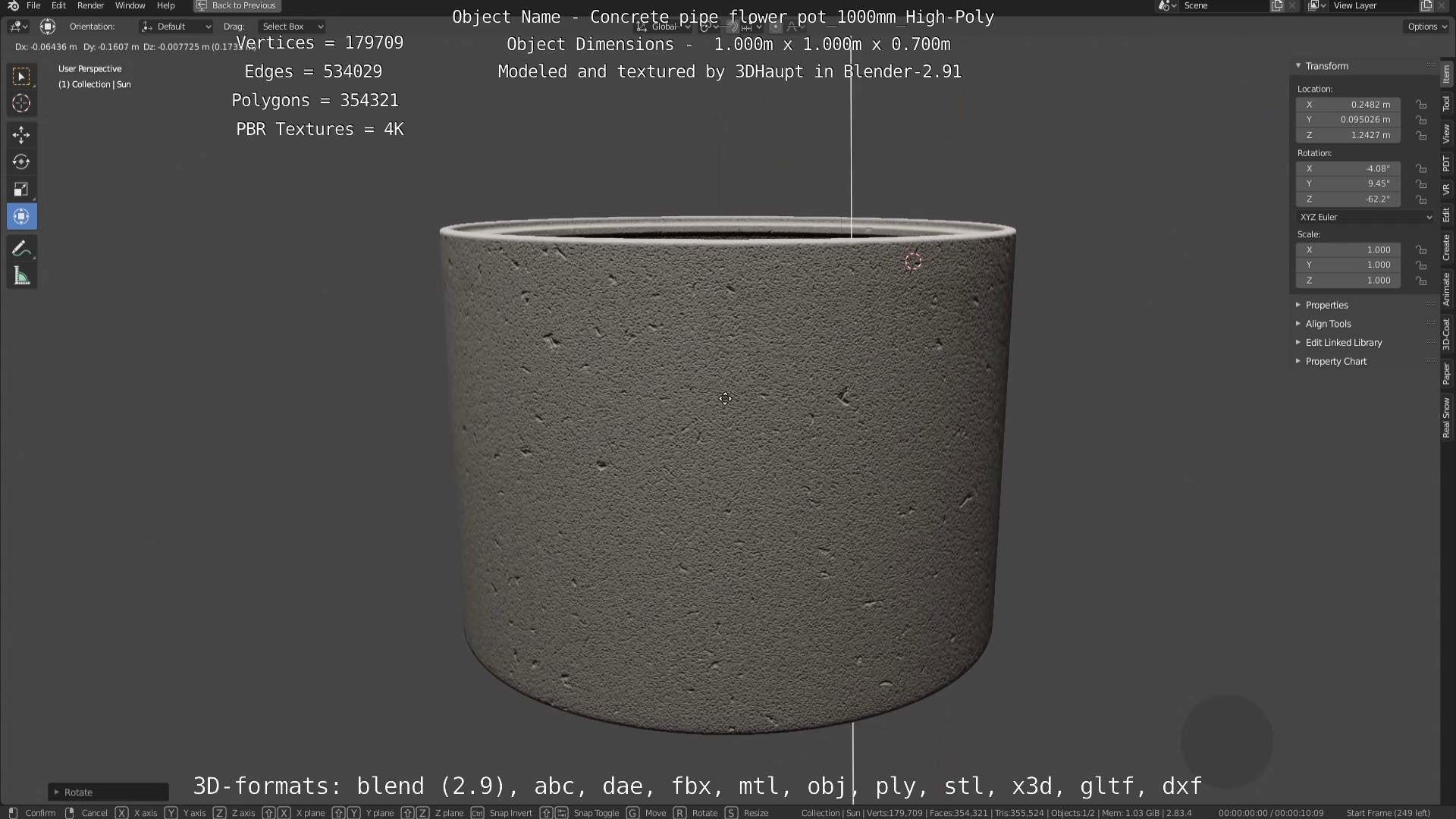Toggle lock on Rotation X
This screenshot has width=1456, height=819.
(x=1422, y=168)
